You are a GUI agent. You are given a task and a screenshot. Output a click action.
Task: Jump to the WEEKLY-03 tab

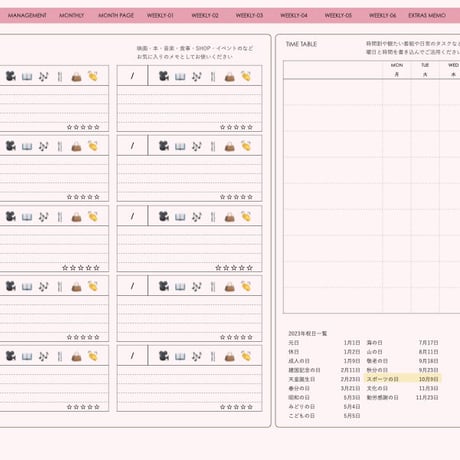coord(249,15)
